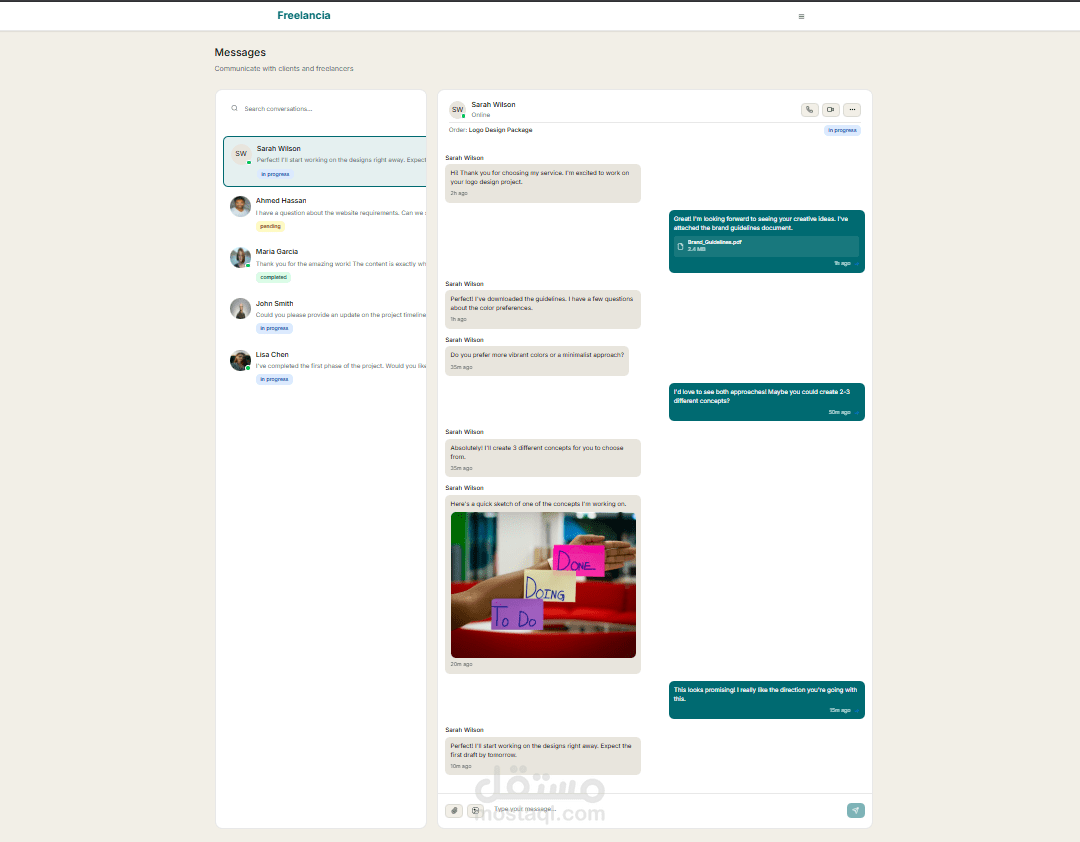This screenshot has height=842, width=1080.
Task: Click the in progress badge under John Smith
Action: coord(274,328)
